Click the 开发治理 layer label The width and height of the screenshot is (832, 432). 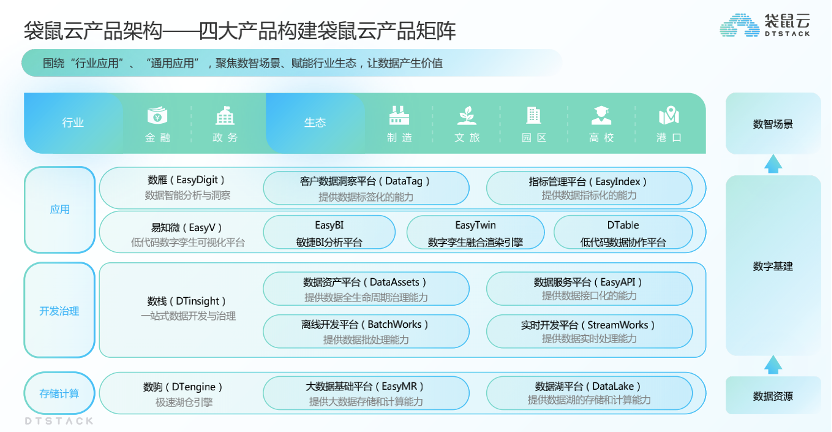(x=59, y=310)
